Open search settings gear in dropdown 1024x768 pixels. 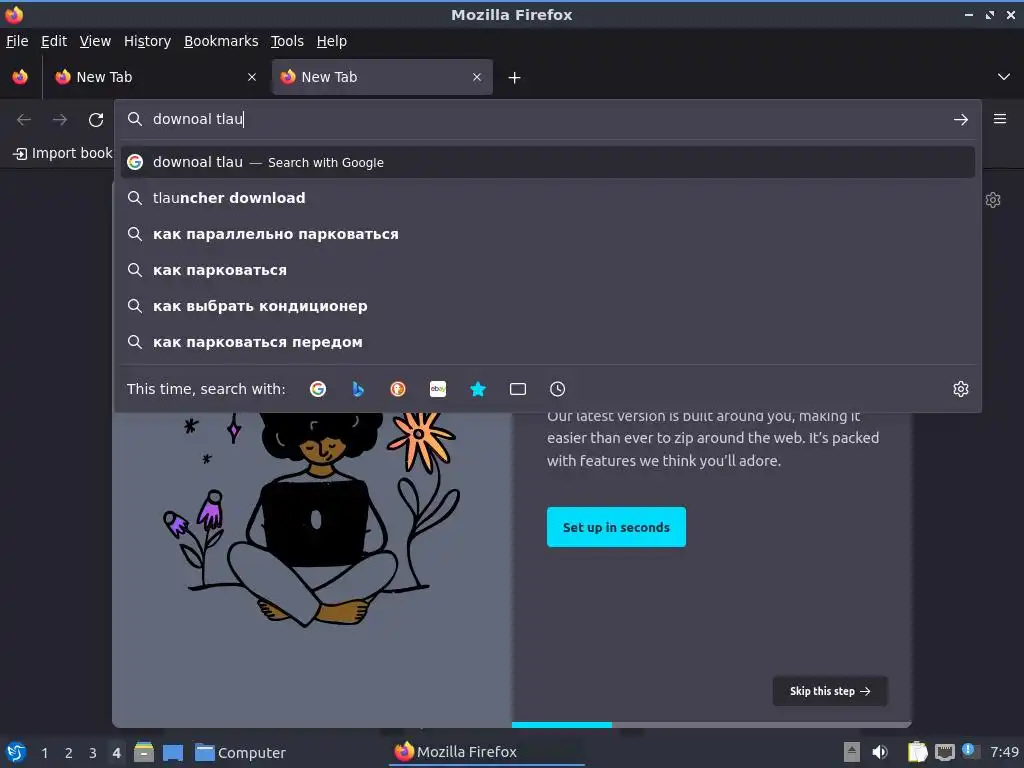pos(961,389)
